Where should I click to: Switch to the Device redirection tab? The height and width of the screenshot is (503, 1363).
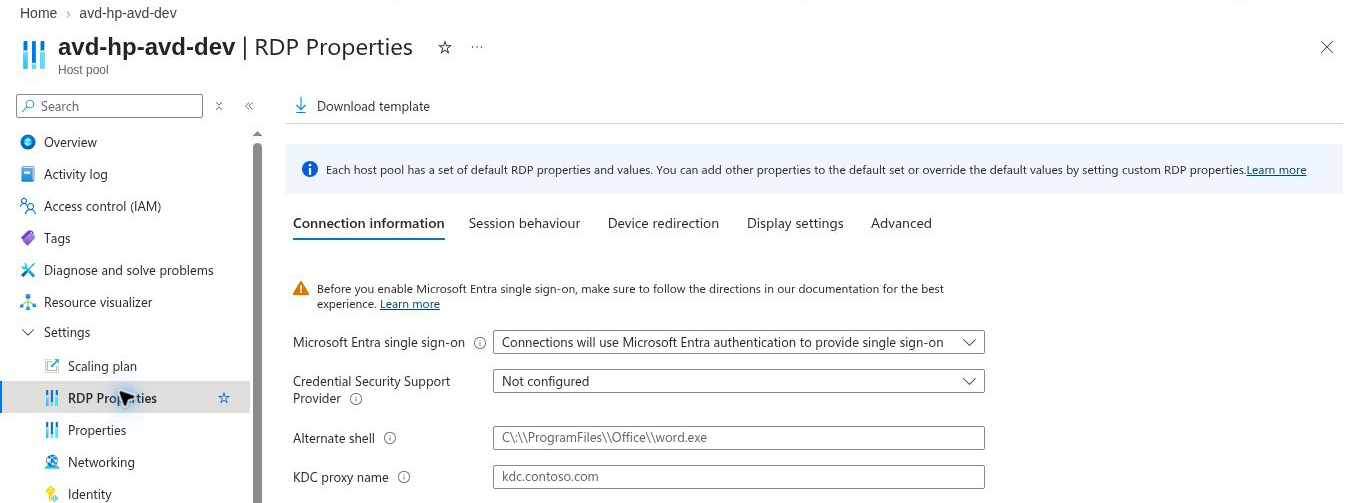[664, 223]
